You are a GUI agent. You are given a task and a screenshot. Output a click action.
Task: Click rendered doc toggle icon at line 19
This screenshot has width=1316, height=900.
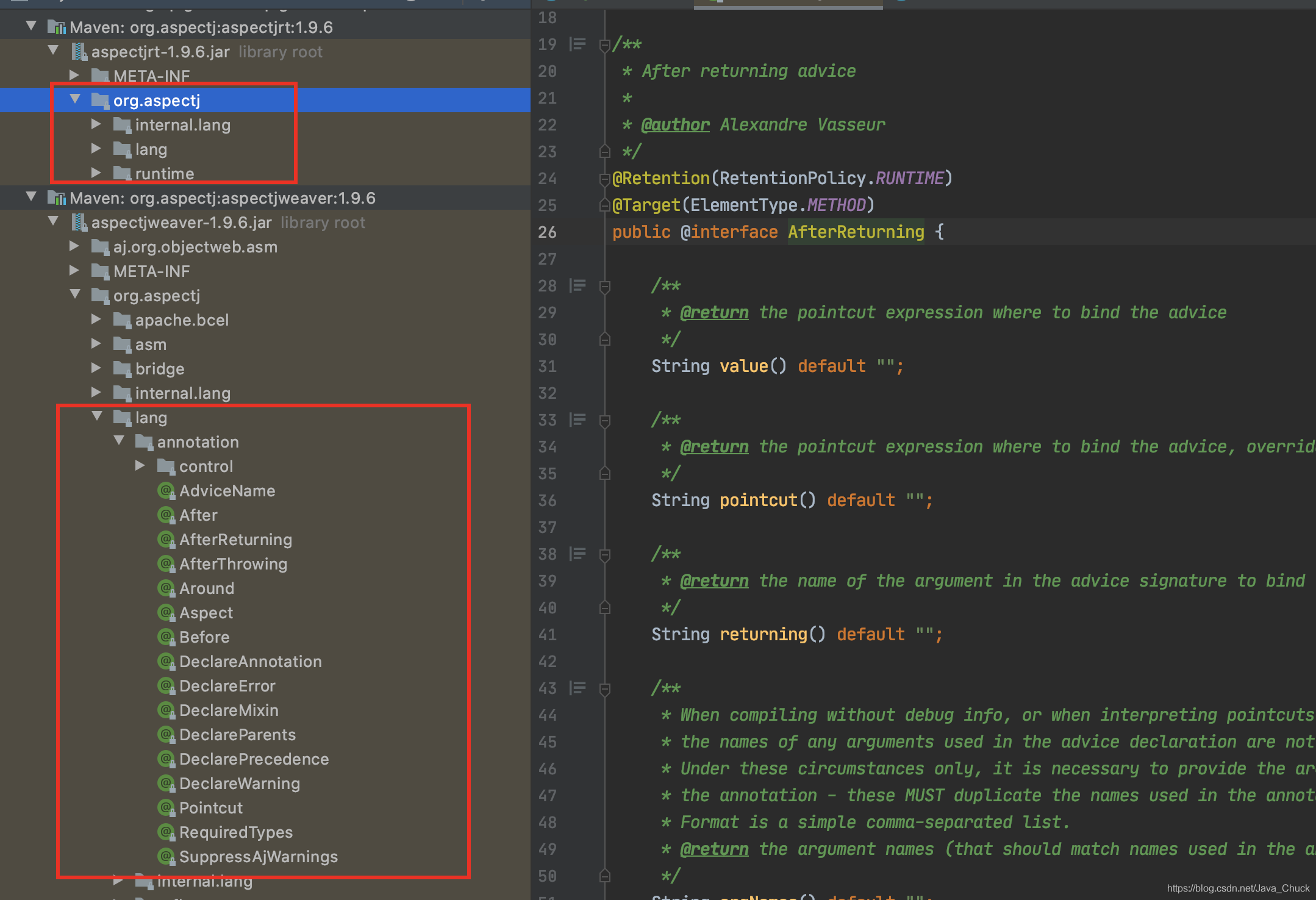click(x=577, y=44)
